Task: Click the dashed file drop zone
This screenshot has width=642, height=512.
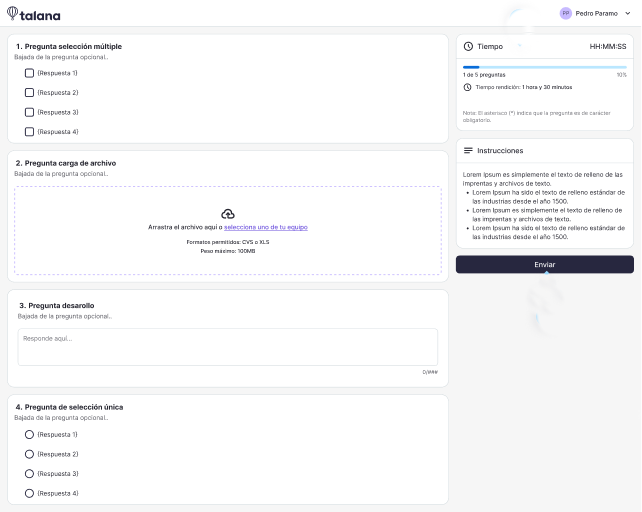Action: coord(228,230)
